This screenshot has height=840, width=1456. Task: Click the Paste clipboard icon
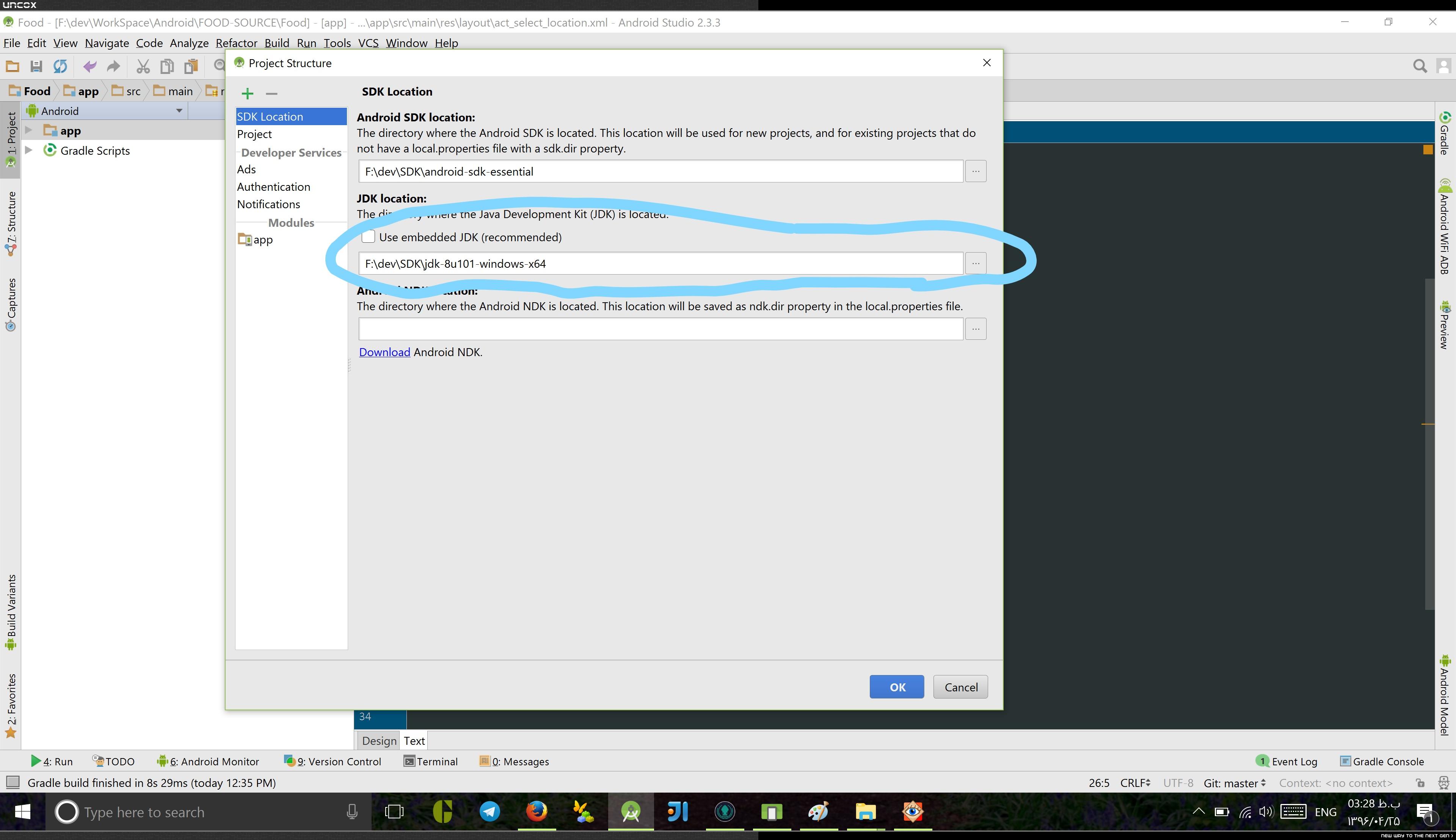click(191, 66)
